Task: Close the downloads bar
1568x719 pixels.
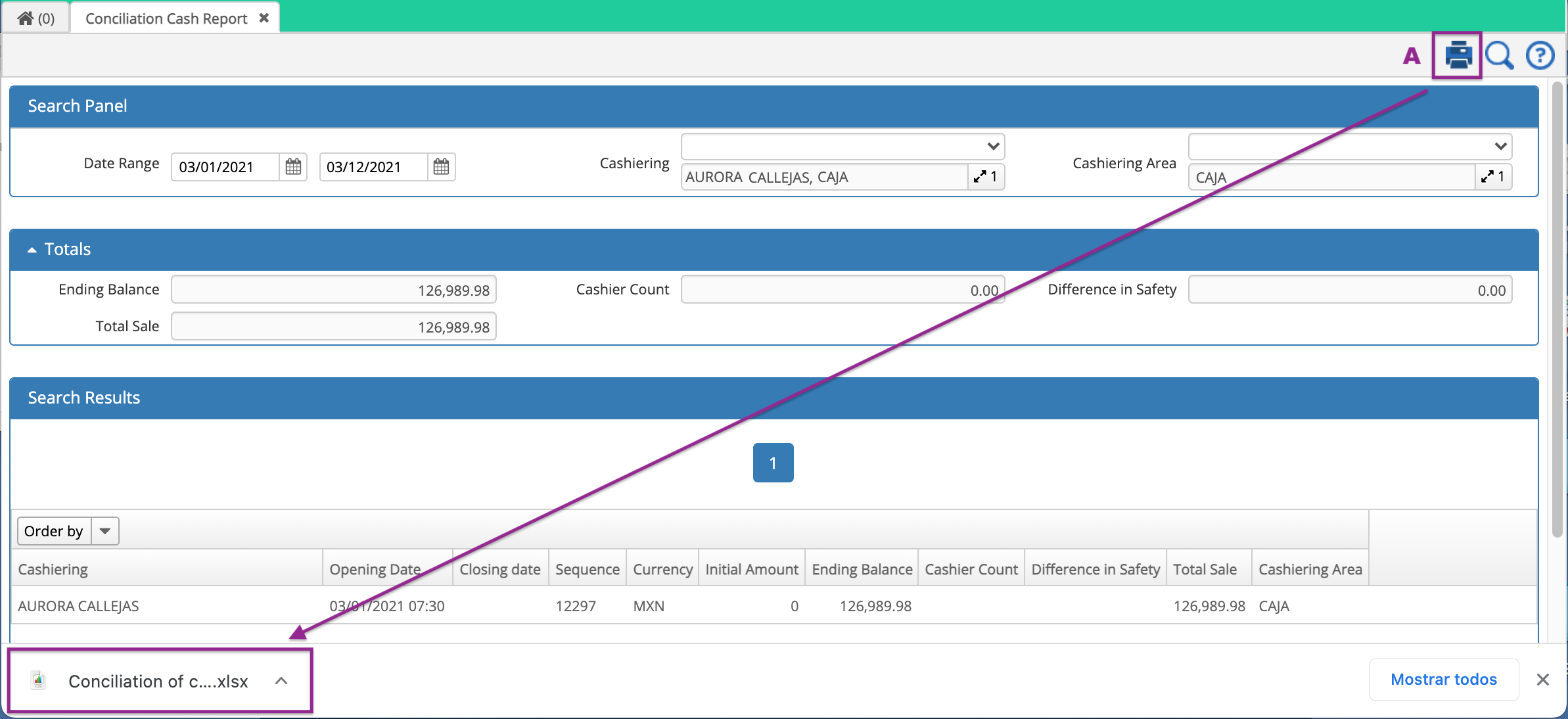Action: 1543,680
